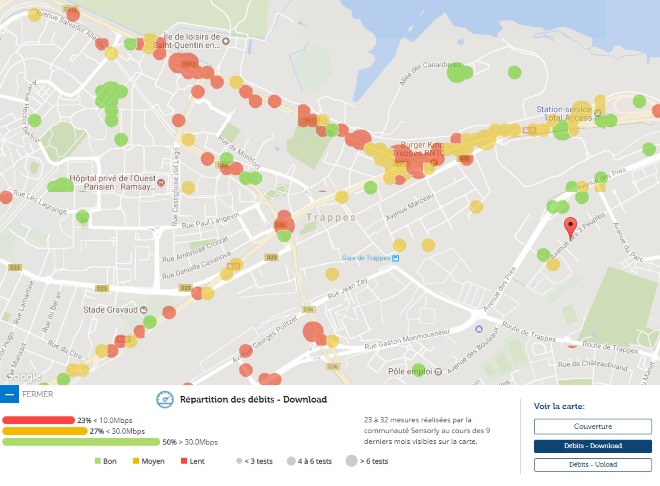
Task: Click the '> 6 tests' legend circle
Action: (x=351, y=461)
